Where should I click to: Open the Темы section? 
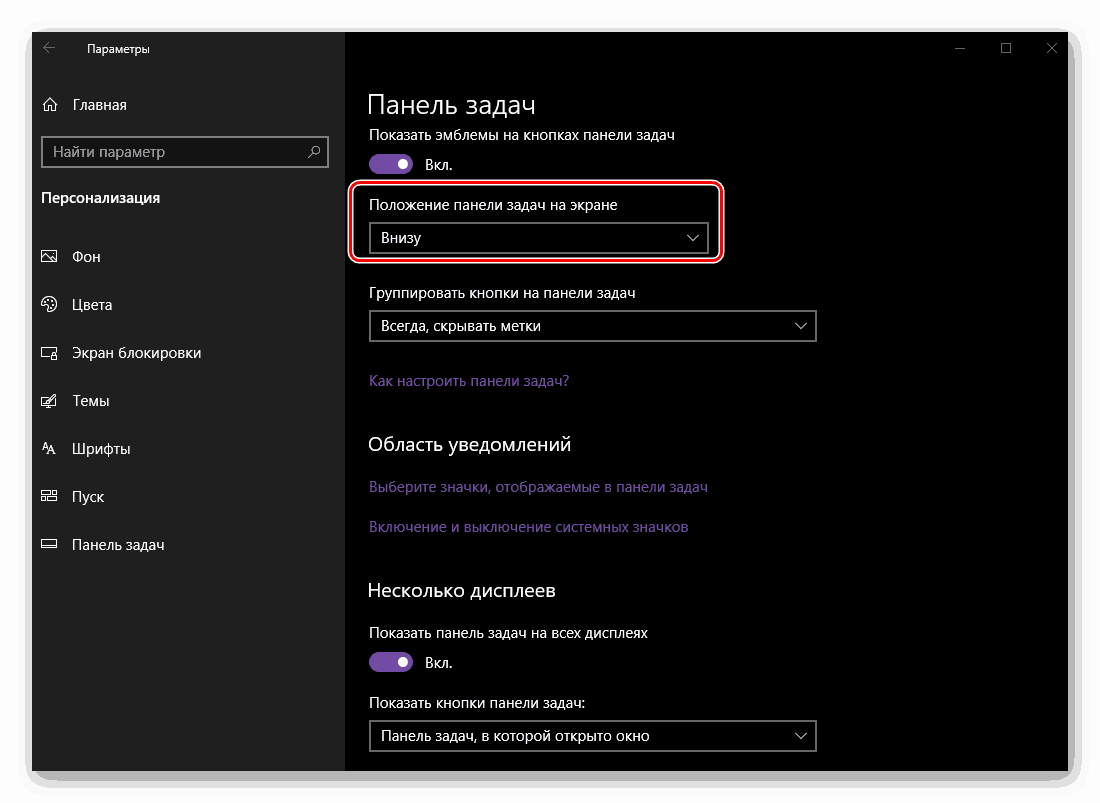click(x=90, y=400)
